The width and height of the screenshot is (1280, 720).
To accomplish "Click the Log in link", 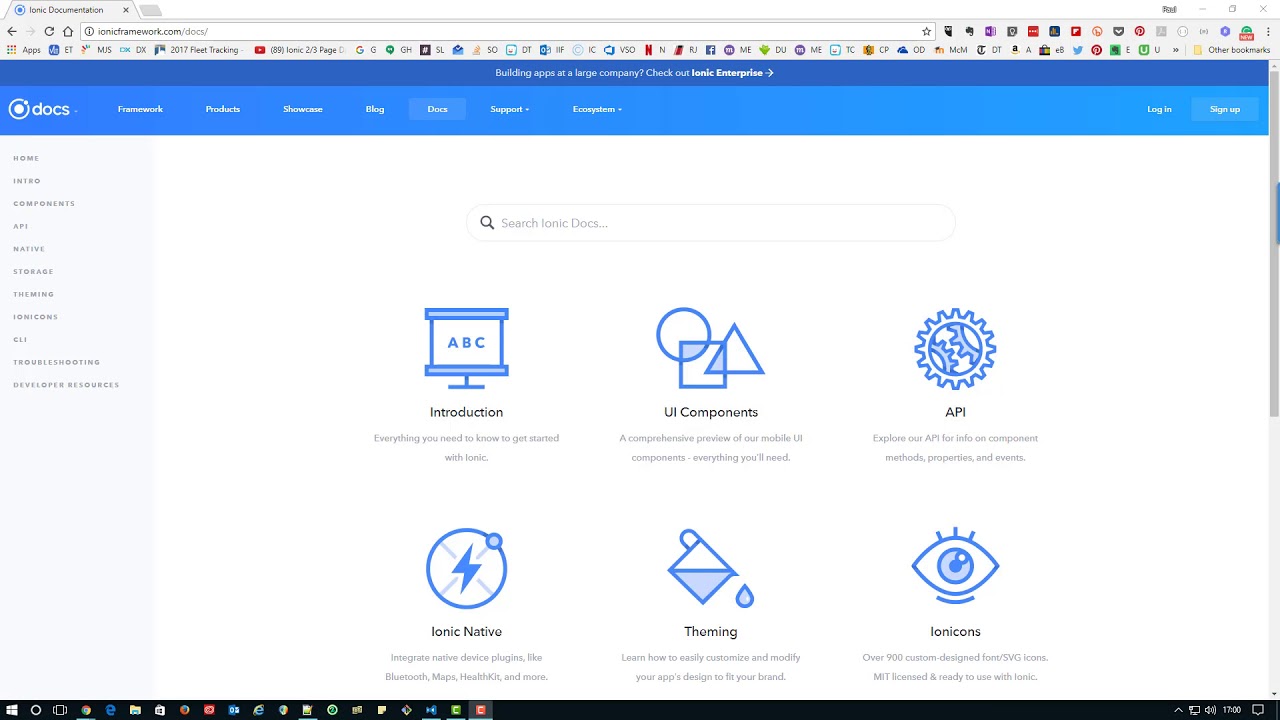I will tap(1159, 109).
